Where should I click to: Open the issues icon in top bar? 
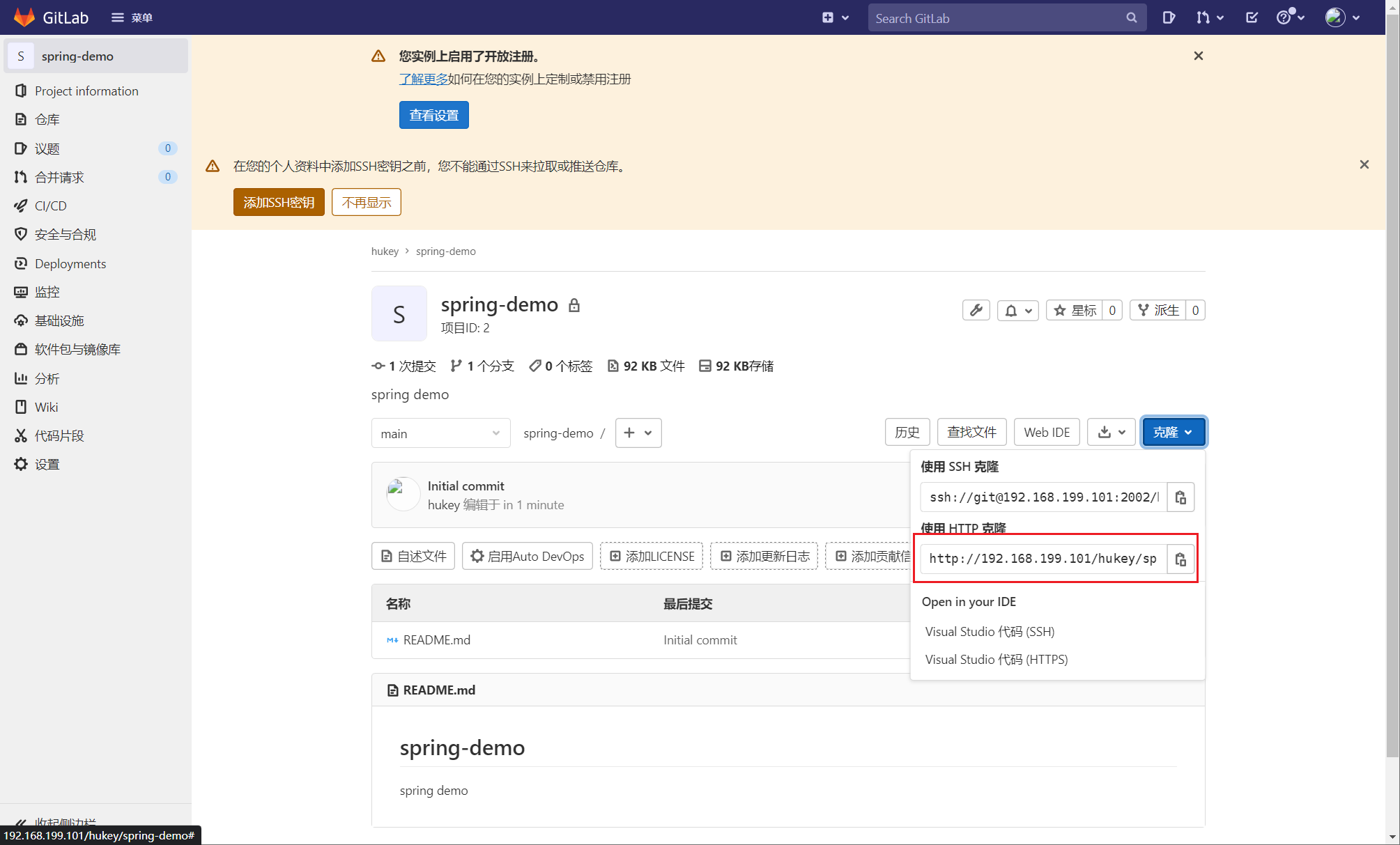click(1169, 17)
